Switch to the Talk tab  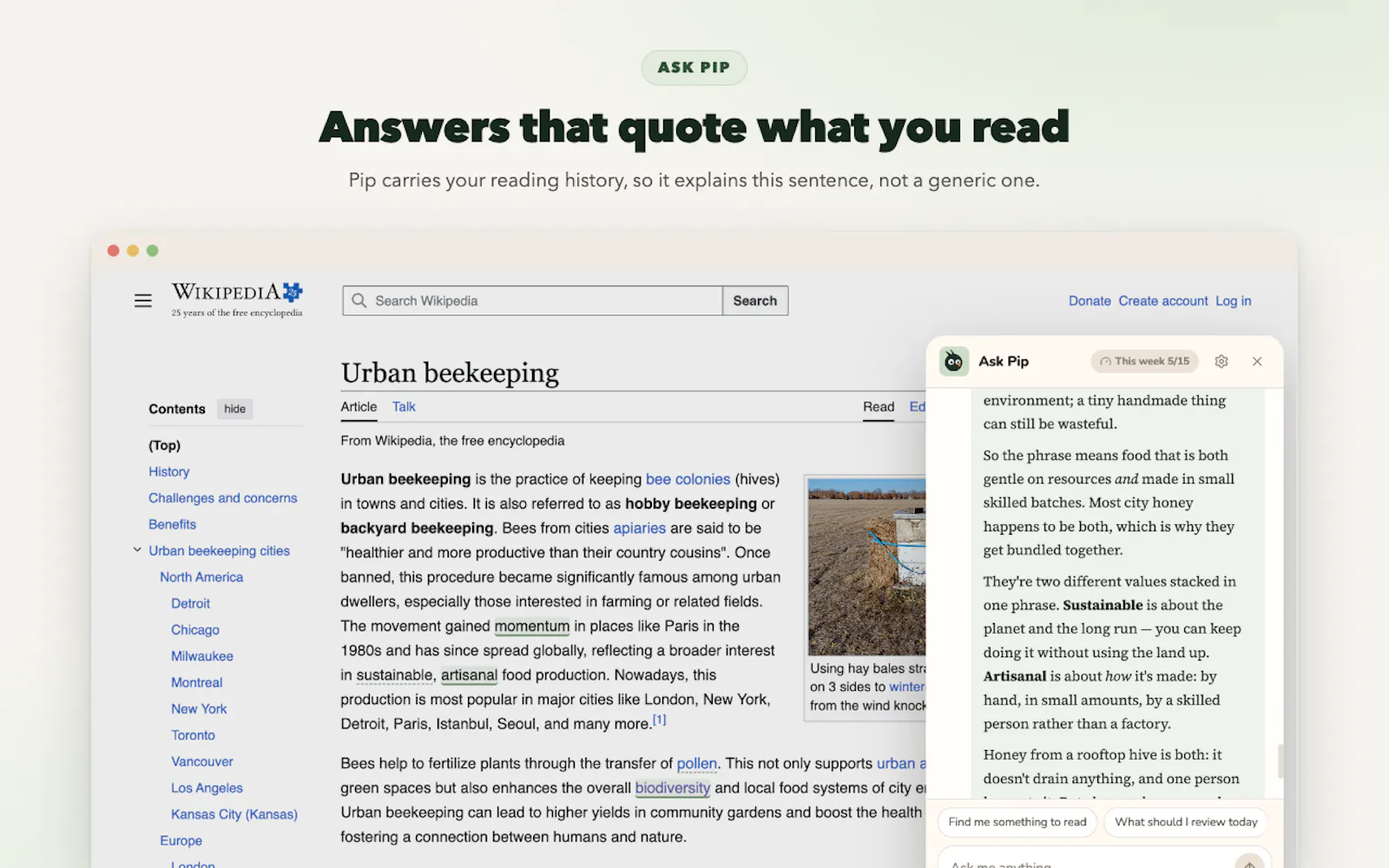click(404, 406)
